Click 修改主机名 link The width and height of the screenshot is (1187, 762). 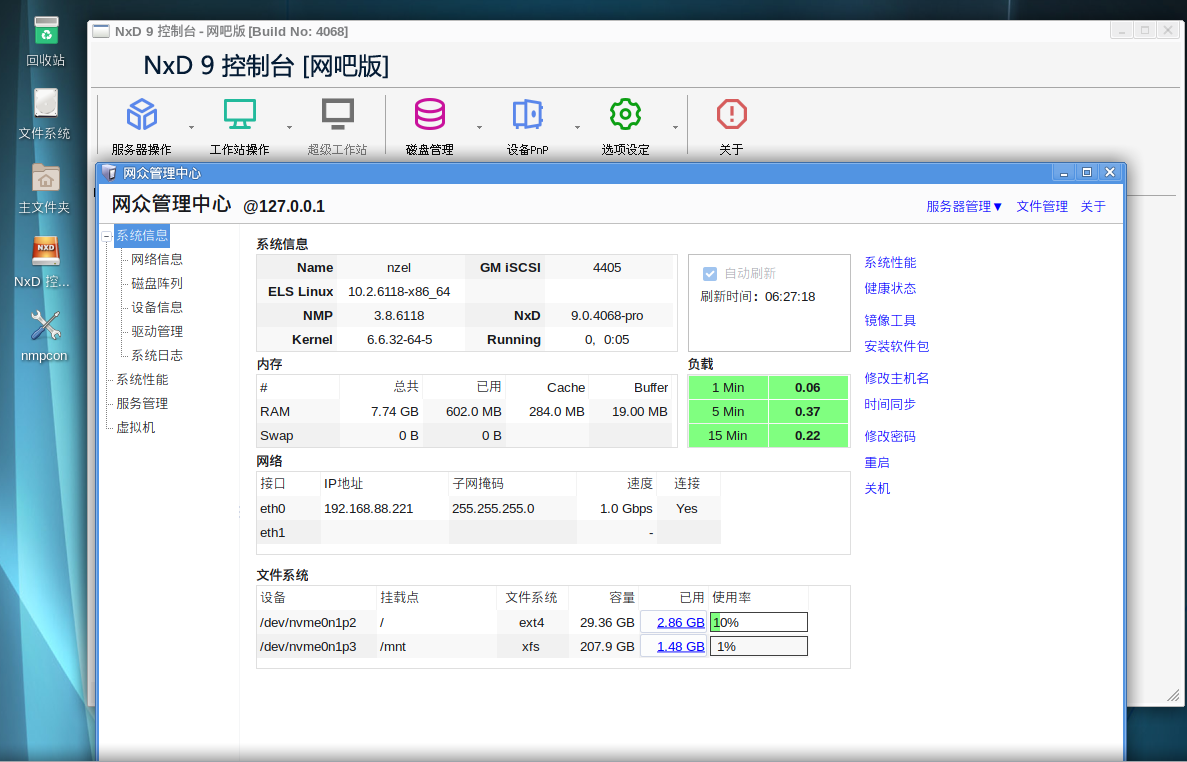[x=896, y=378]
